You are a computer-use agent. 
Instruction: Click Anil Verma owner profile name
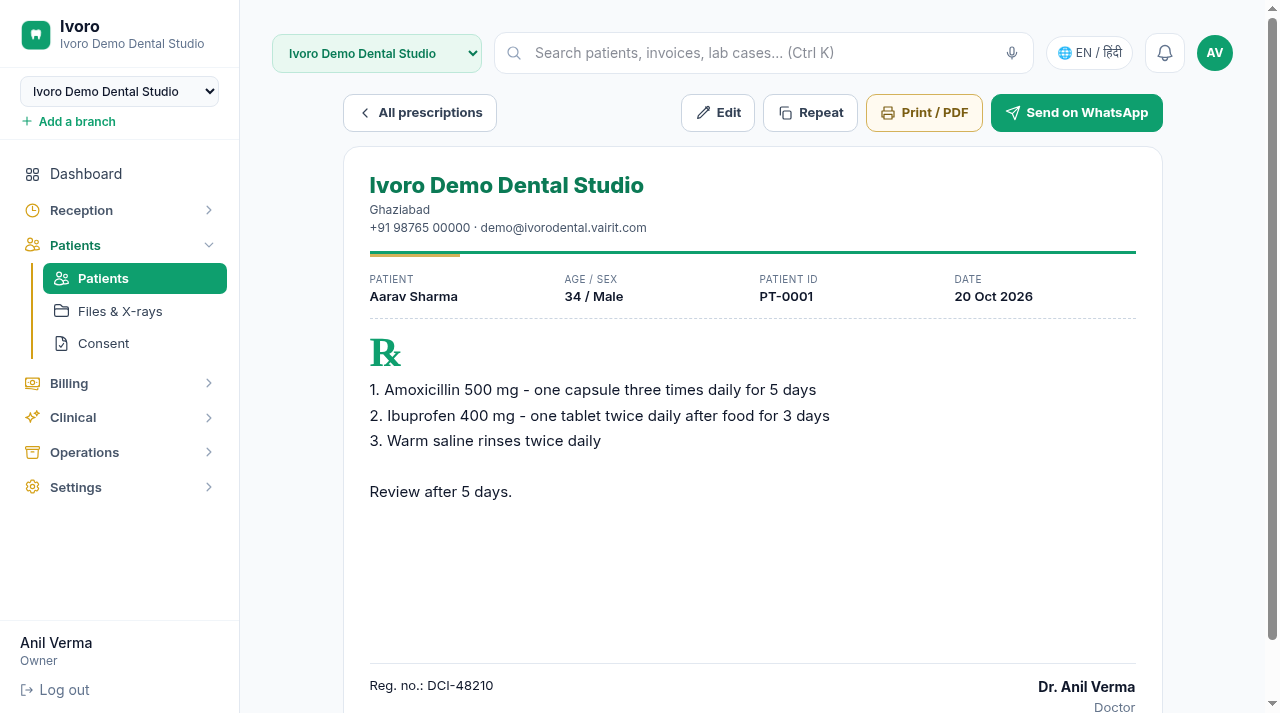56,643
